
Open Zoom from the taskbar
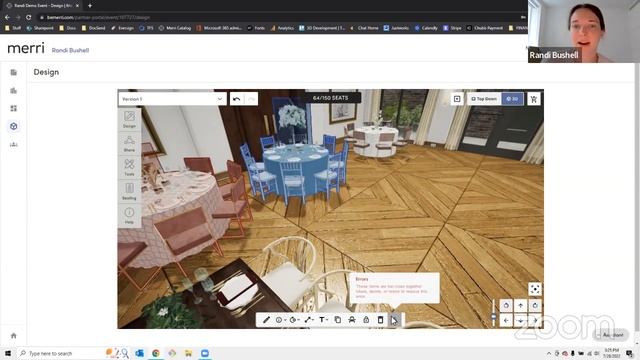pyautogui.click(x=205, y=353)
